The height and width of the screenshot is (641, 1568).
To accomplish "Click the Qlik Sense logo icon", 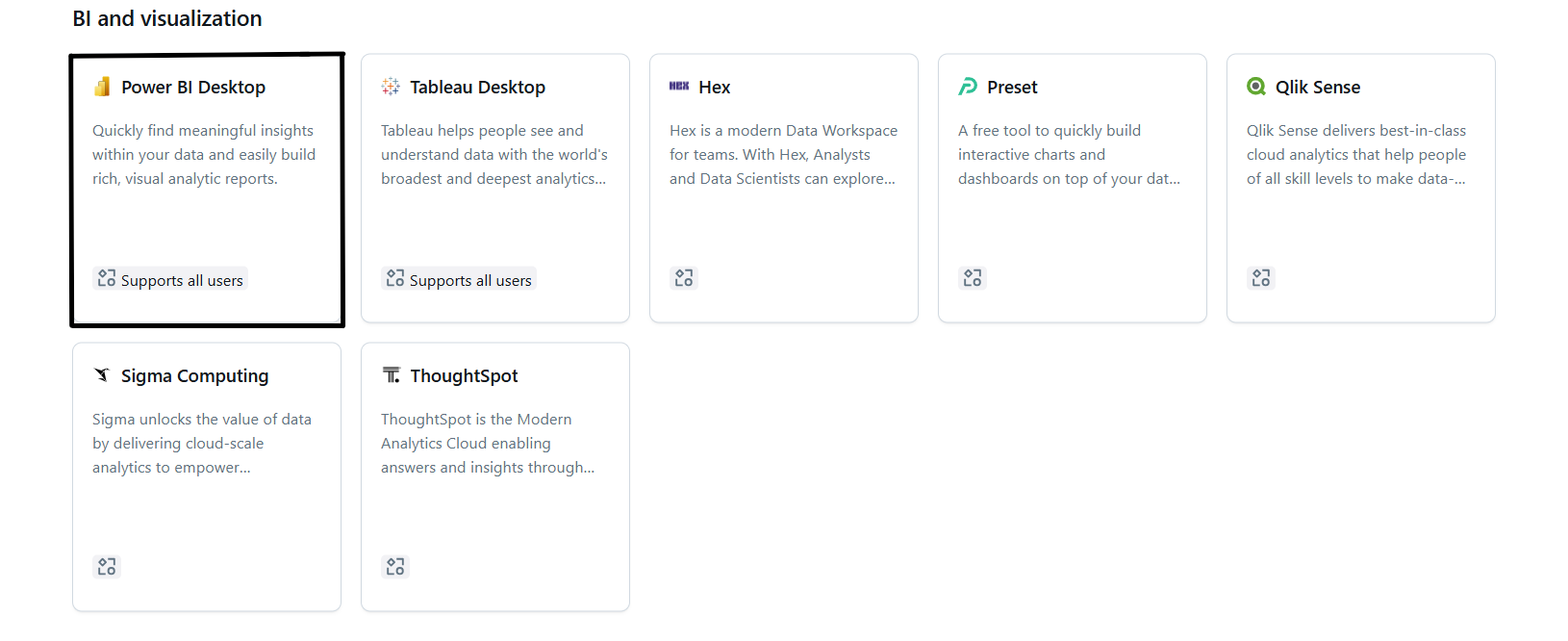I will click(x=1256, y=87).
